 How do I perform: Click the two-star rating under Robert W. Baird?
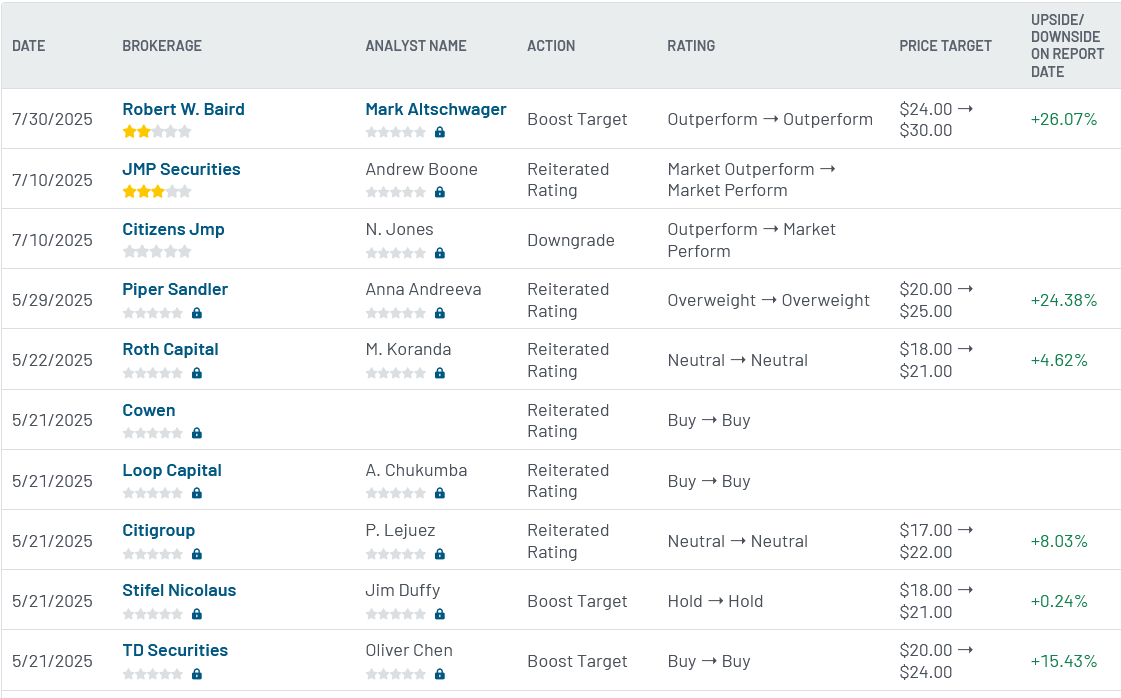[157, 132]
